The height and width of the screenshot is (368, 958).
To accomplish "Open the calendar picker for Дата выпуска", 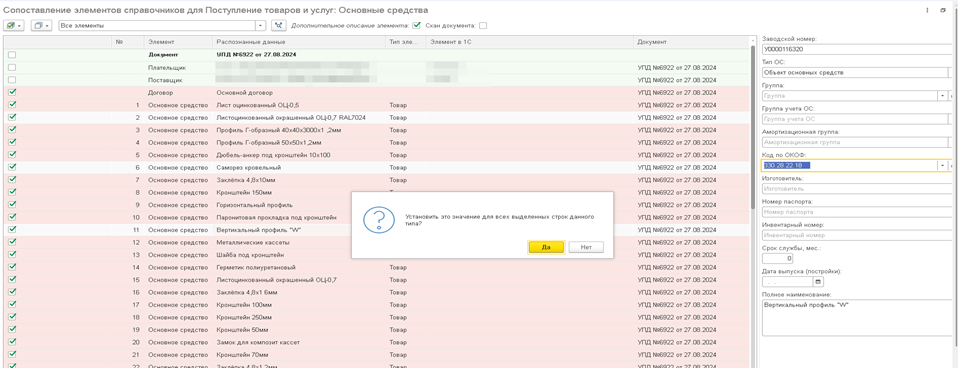I will (818, 282).
